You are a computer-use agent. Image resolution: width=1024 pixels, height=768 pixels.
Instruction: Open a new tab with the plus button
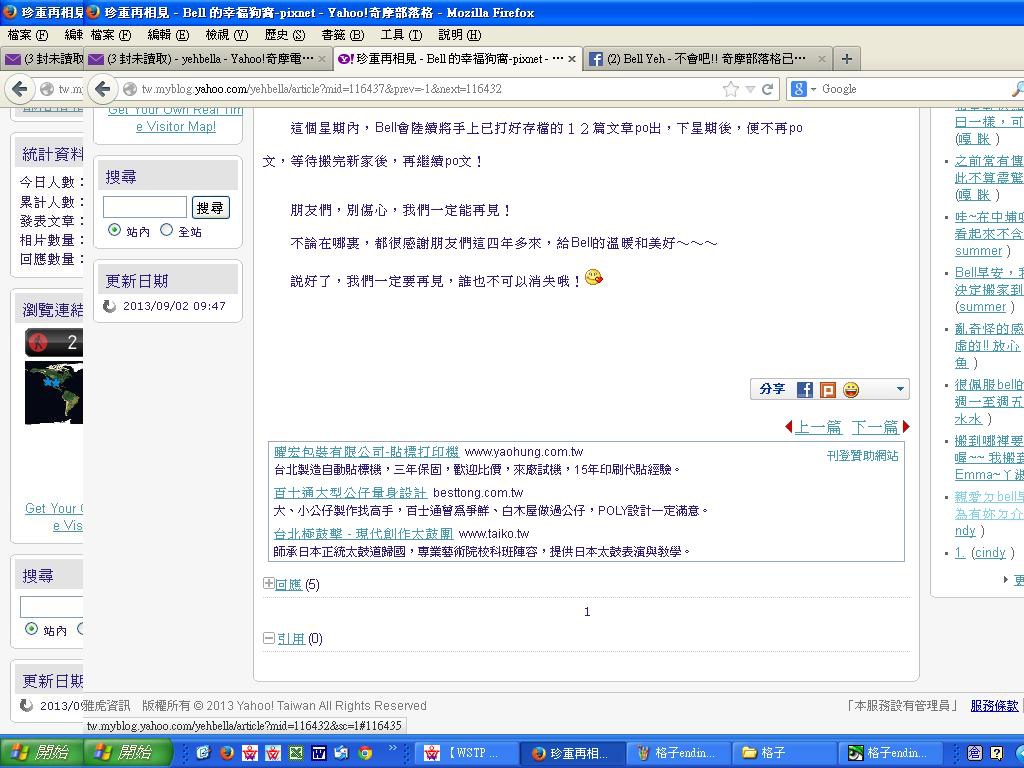(x=847, y=59)
